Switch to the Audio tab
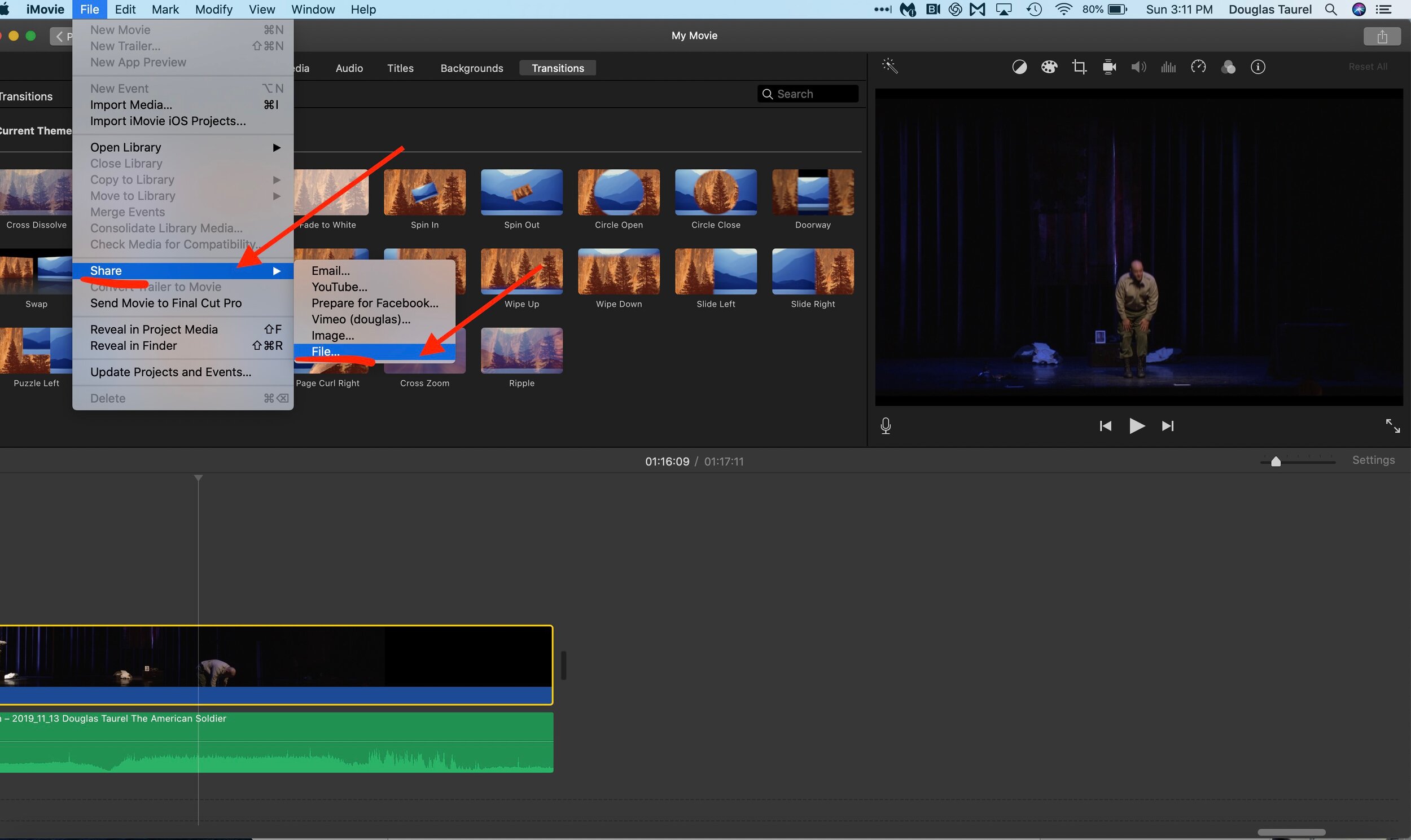The width and height of the screenshot is (1411, 840). pyautogui.click(x=349, y=68)
